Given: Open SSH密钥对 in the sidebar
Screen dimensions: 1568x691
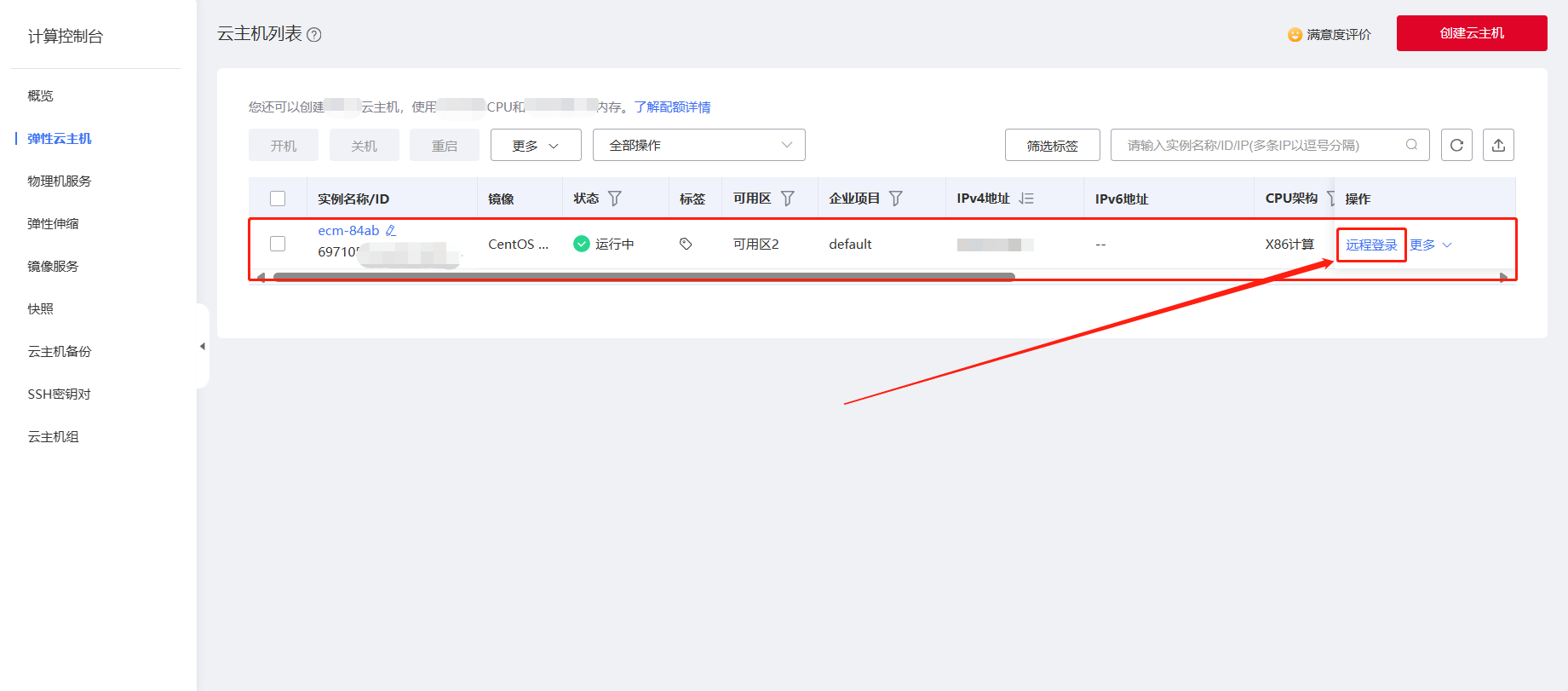Looking at the screenshot, I should pyautogui.click(x=59, y=394).
